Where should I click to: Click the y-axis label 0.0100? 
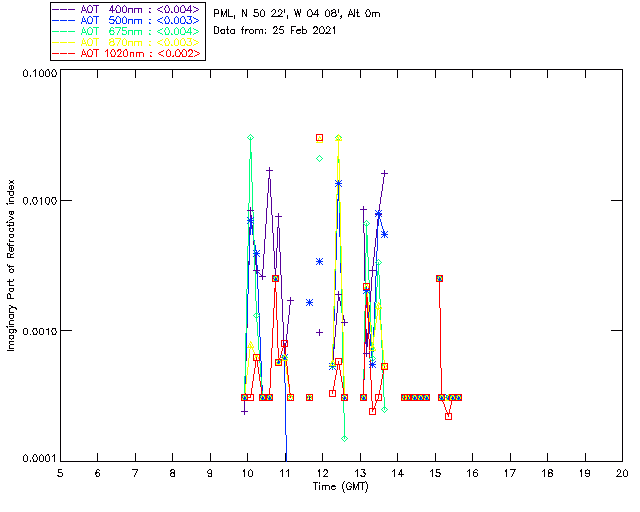pos(39,201)
